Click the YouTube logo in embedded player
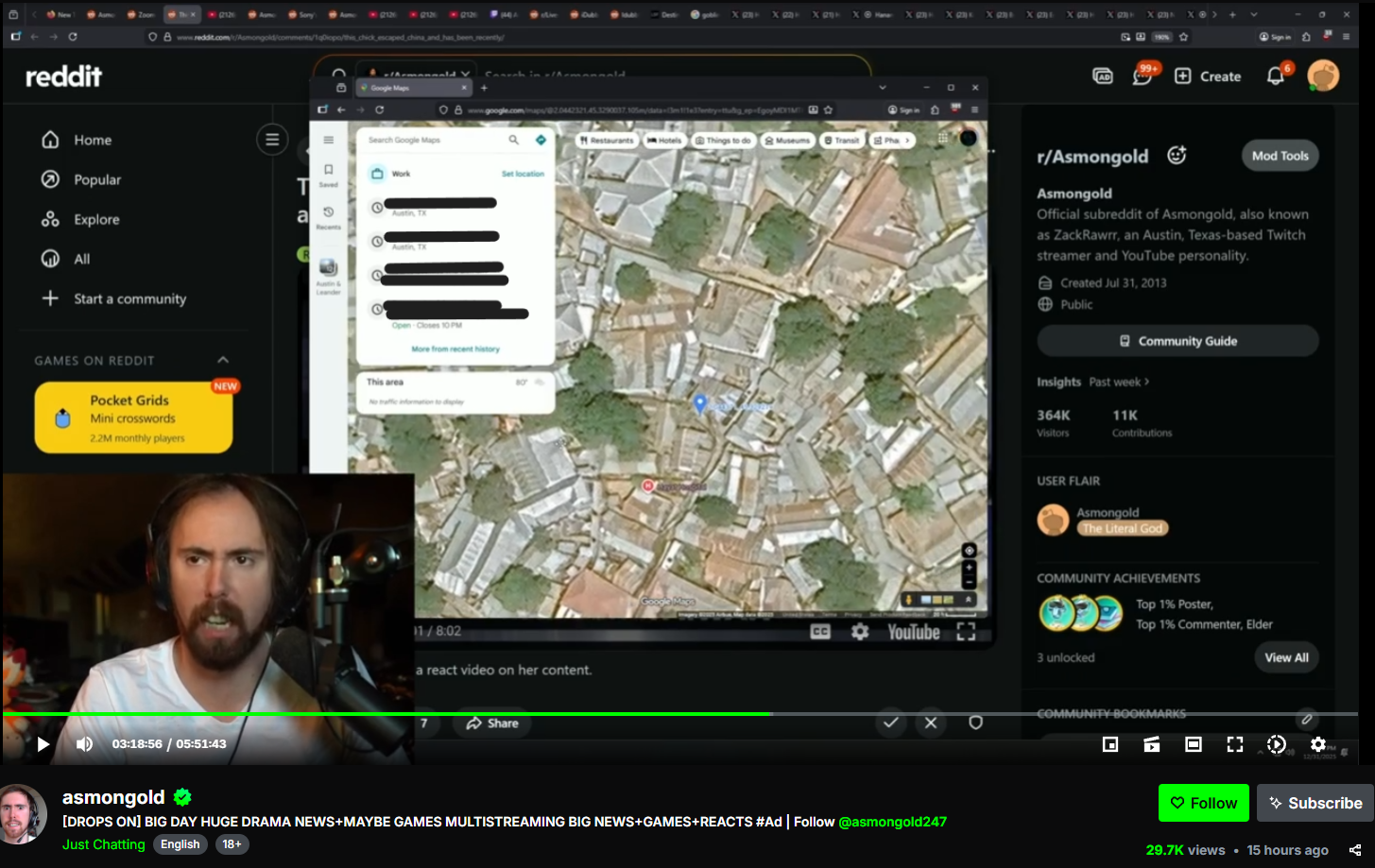 913,632
